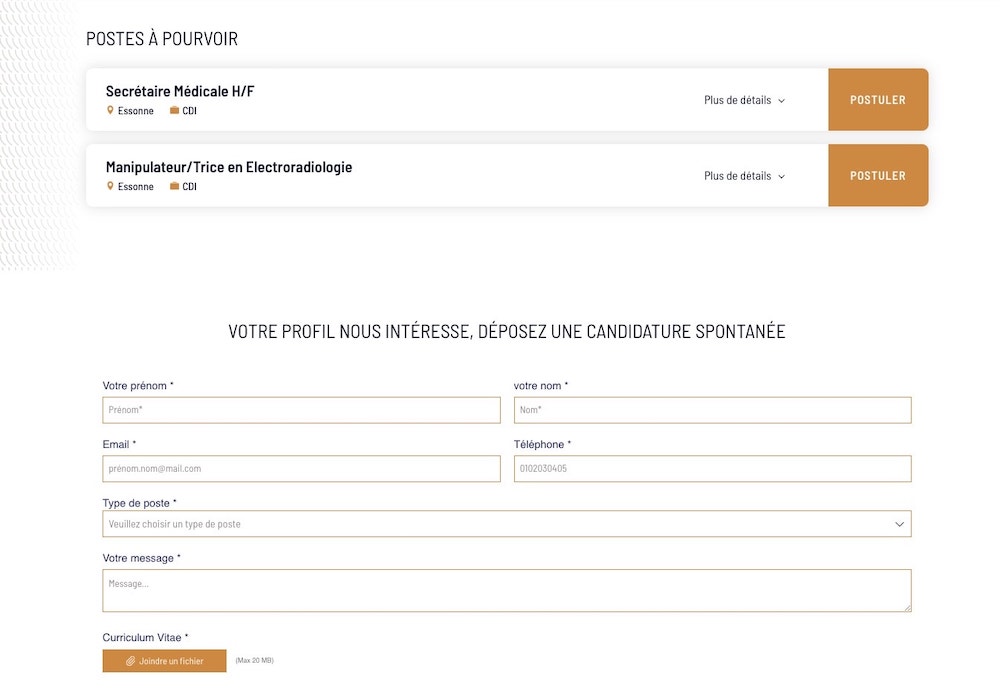
Task: Click into the Email input field
Action: (x=301, y=469)
